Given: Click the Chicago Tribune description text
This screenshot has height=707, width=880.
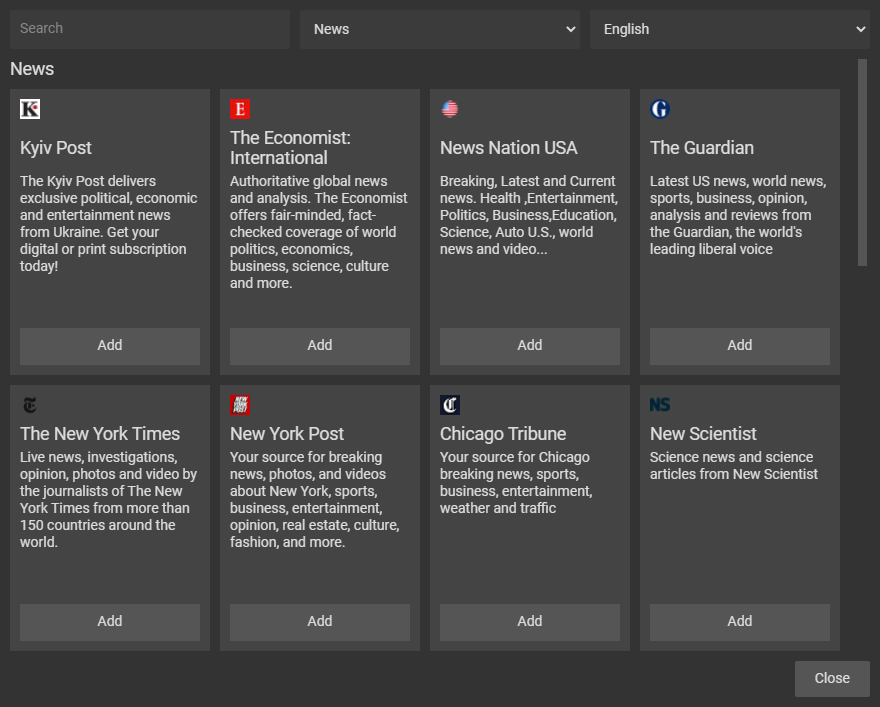Looking at the screenshot, I should point(516,483).
